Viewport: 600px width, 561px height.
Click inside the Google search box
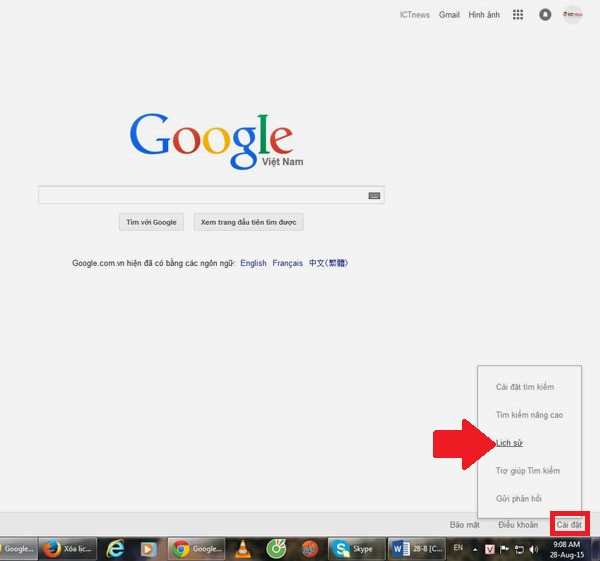pyautogui.click(x=211, y=195)
